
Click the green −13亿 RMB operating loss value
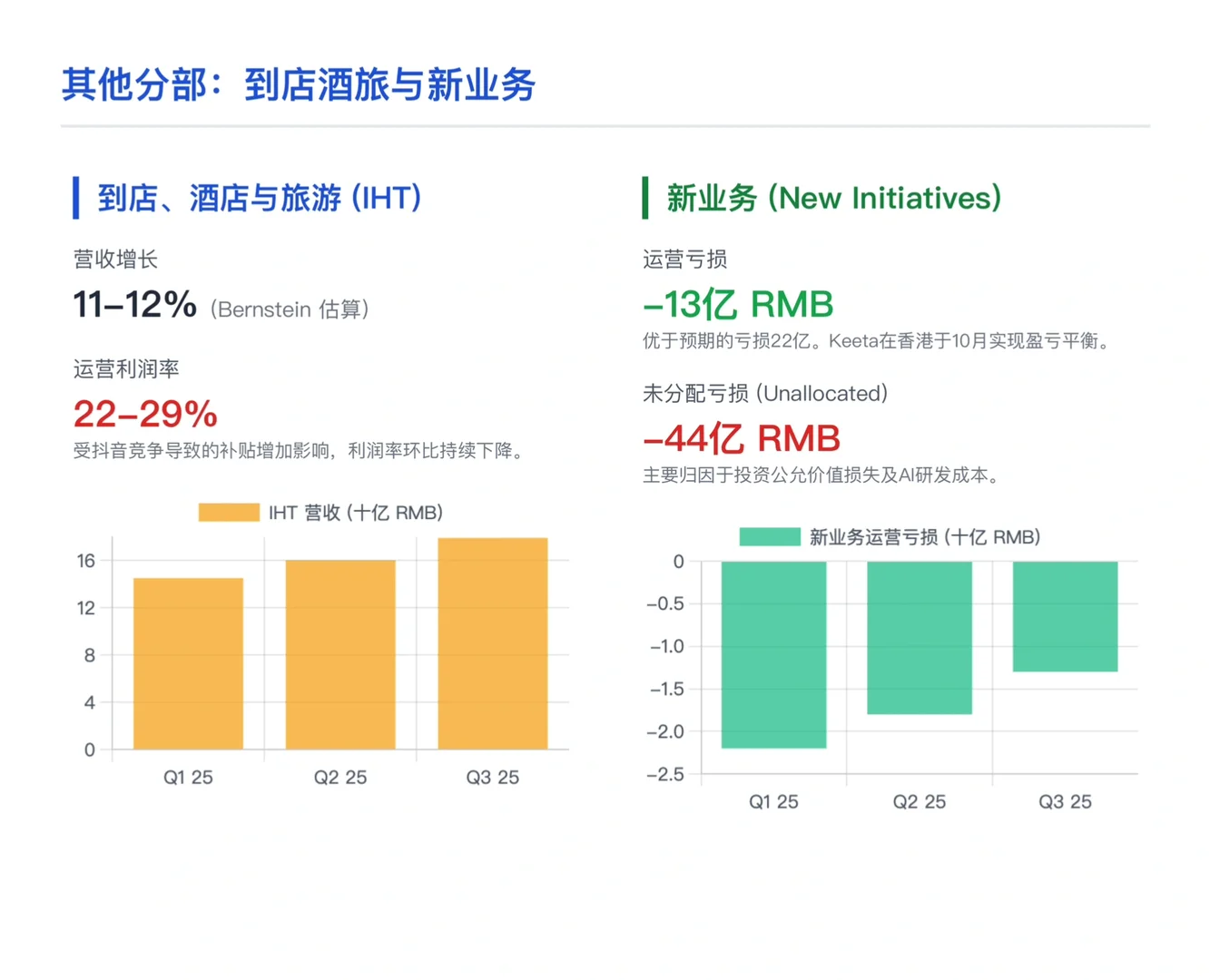[x=737, y=304]
